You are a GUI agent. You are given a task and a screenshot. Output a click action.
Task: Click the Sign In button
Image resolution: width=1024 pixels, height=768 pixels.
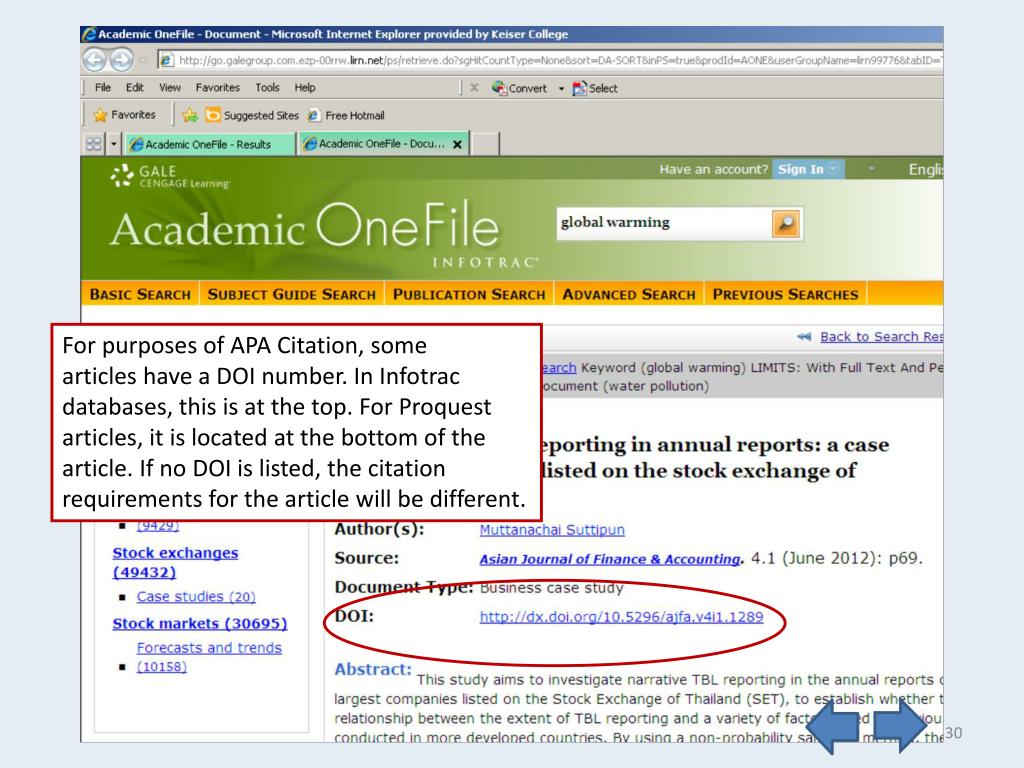click(x=807, y=169)
